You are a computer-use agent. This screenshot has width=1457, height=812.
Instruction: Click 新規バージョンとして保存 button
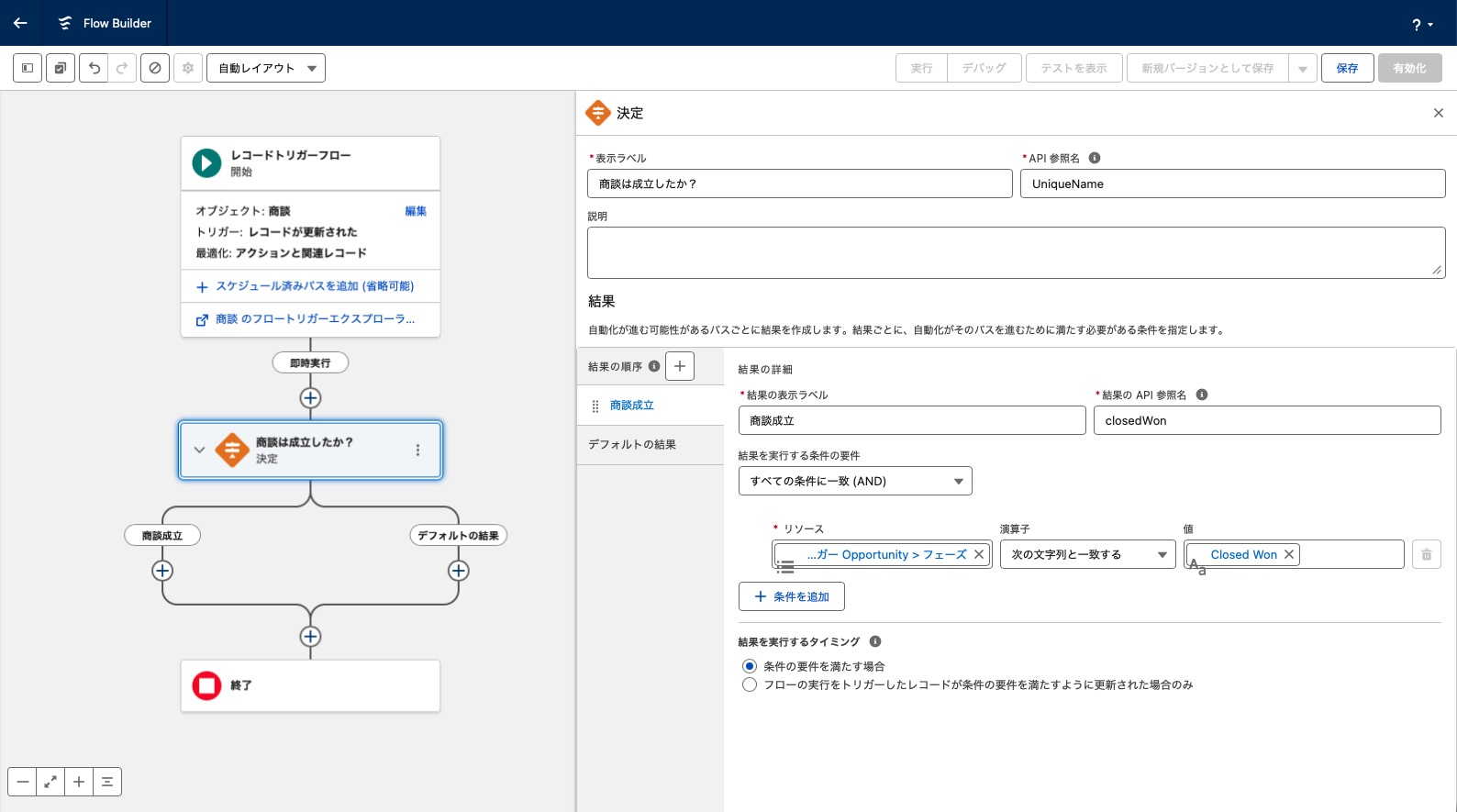click(x=1207, y=68)
